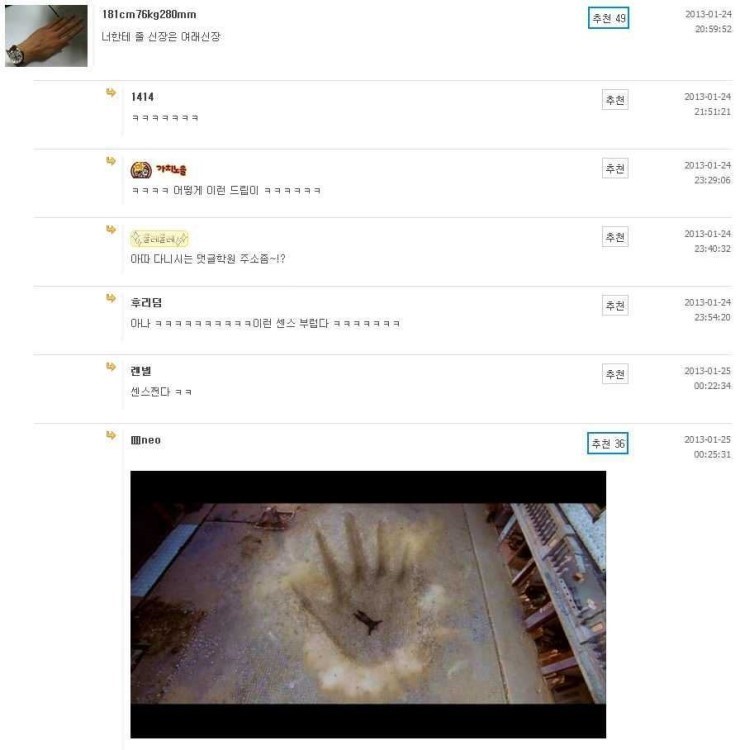
Task: Click the 추천 49 button on top comment
Action: (608, 18)
